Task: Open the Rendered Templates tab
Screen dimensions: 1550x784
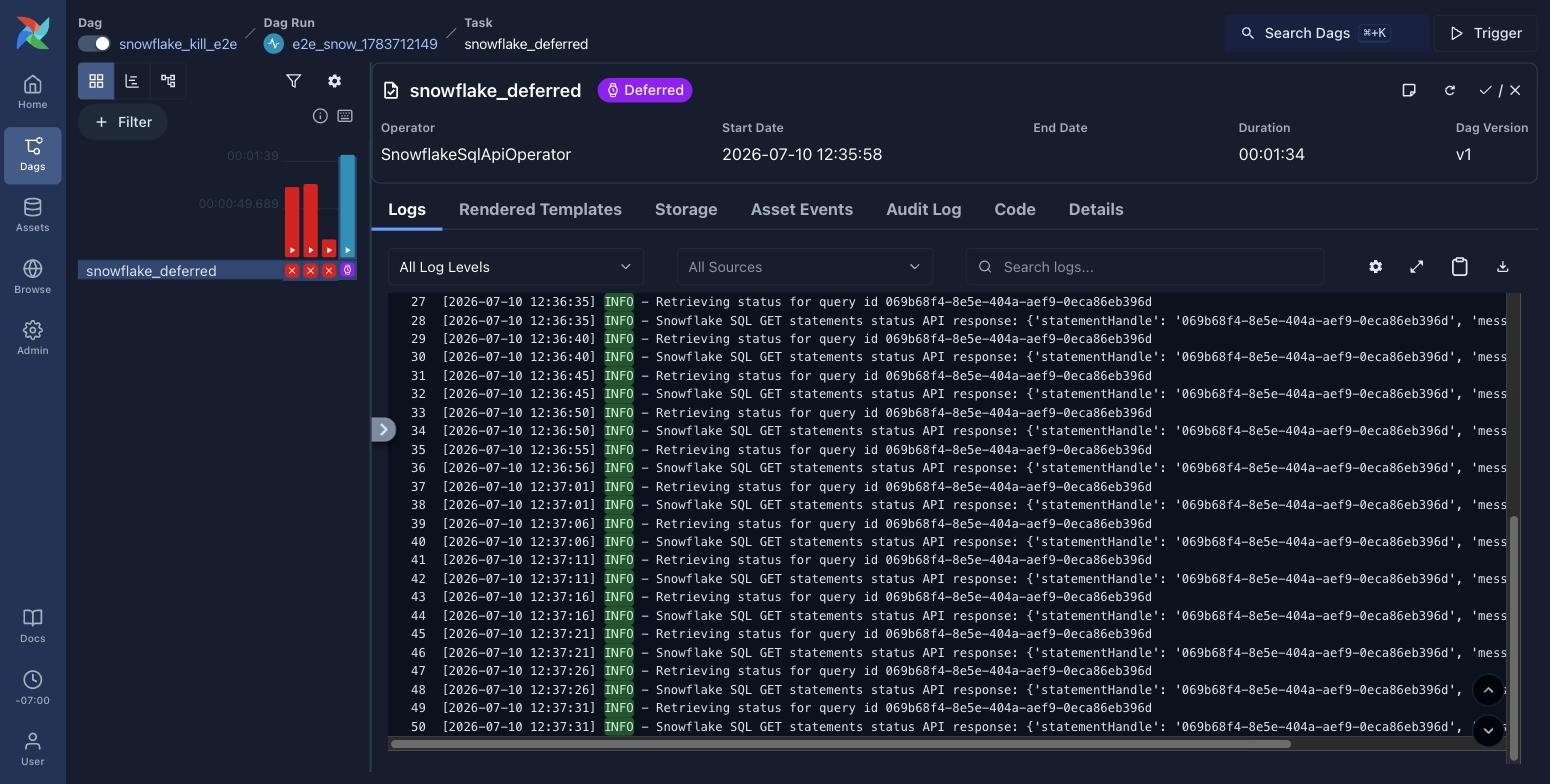Action: (540, 209)
